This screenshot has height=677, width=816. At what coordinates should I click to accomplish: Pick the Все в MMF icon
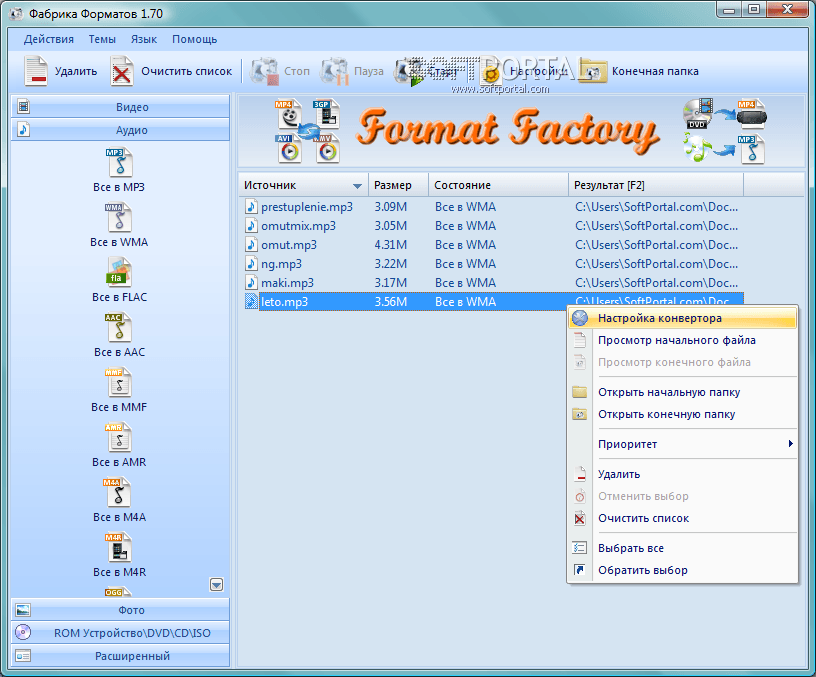pyautogui.click(x=119, y=382)
